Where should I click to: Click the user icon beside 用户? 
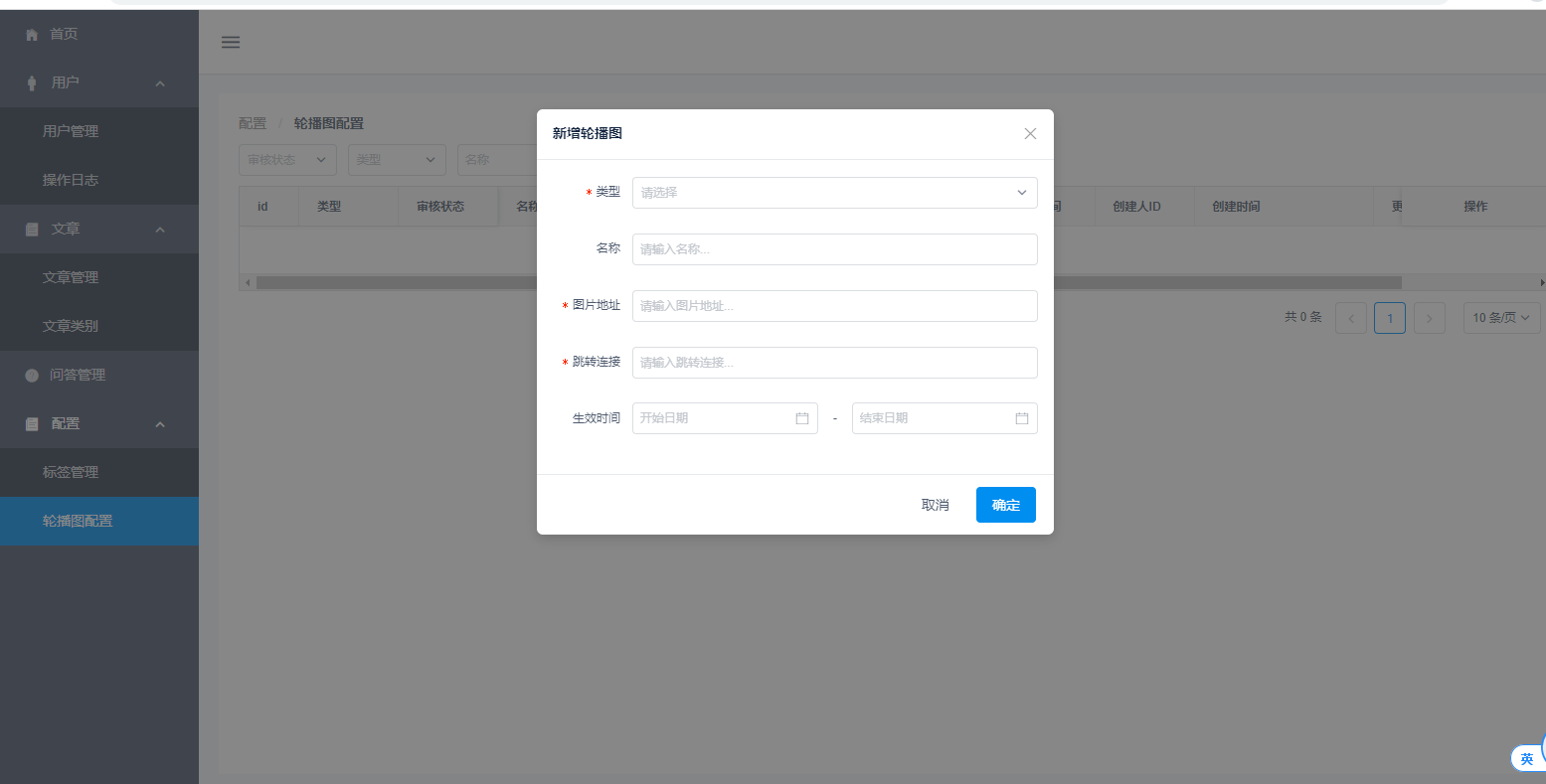(x=32, y=82)
